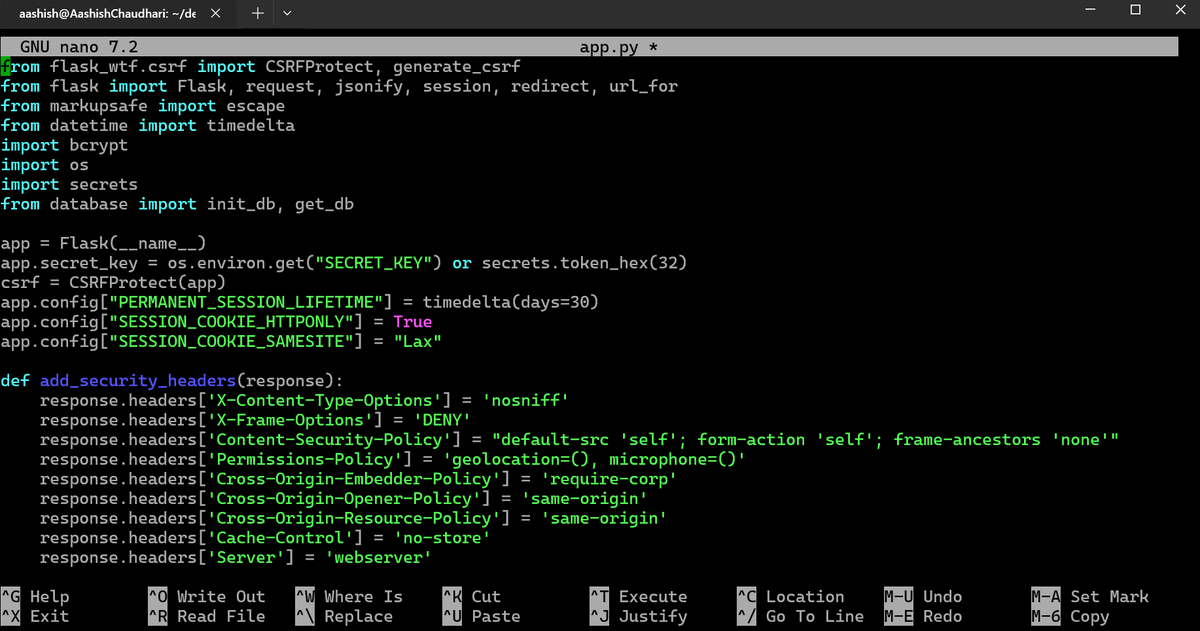
Task: Click the csrf = CSRFProtect(app) line
Action: click(113, 283)
